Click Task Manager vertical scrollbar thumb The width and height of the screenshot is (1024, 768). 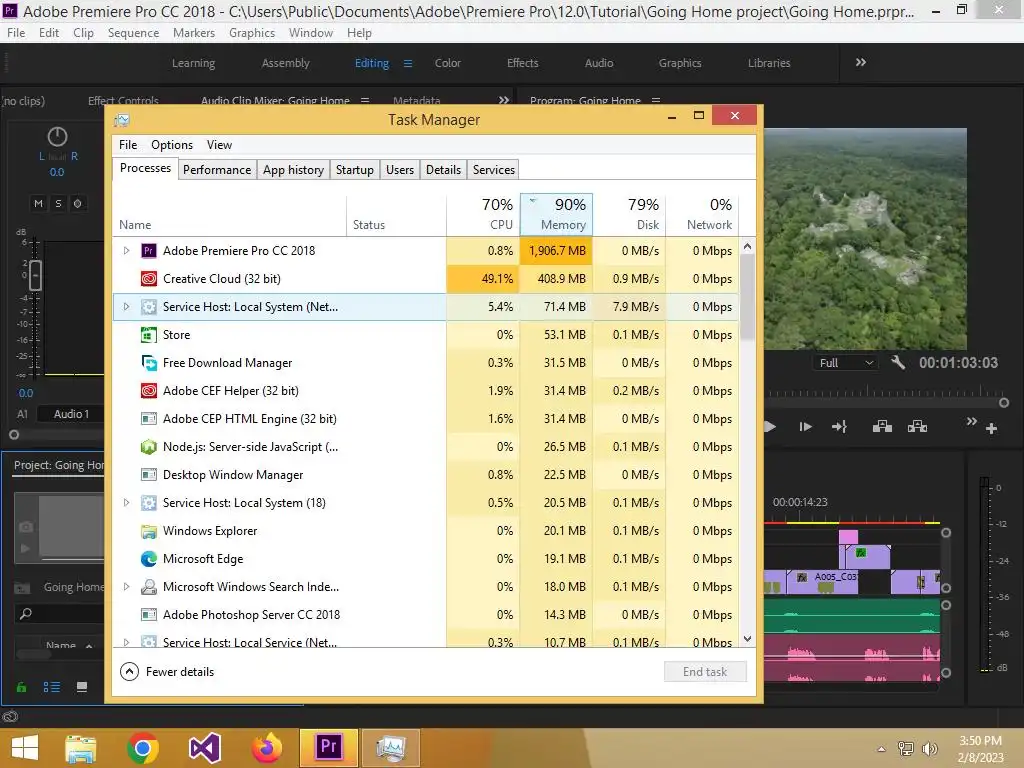pyautogui.click(x=747, y=297)
